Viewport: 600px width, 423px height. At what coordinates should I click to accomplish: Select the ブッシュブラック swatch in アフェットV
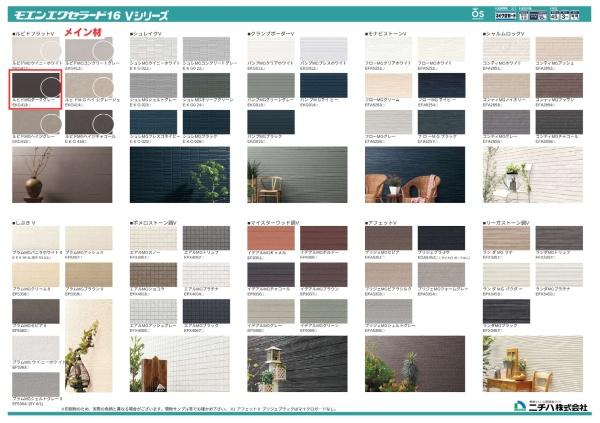[x=442, y=238]
